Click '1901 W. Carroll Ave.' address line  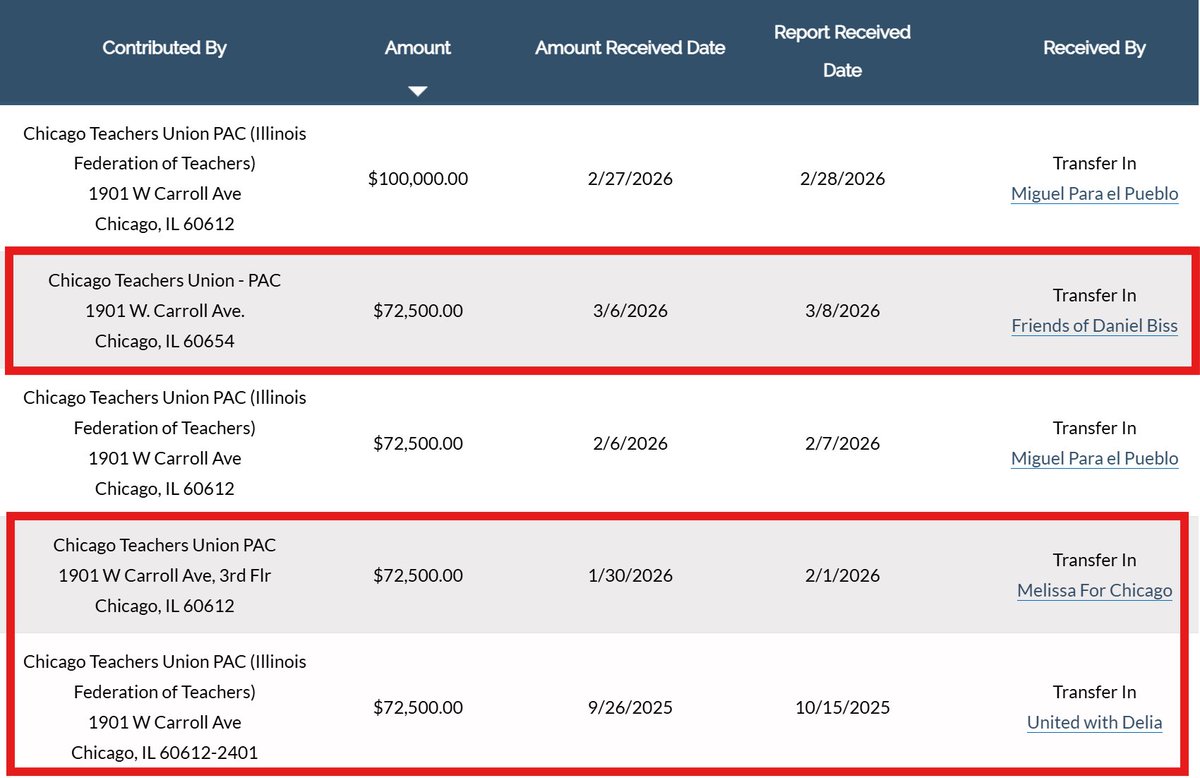(165, 311)
